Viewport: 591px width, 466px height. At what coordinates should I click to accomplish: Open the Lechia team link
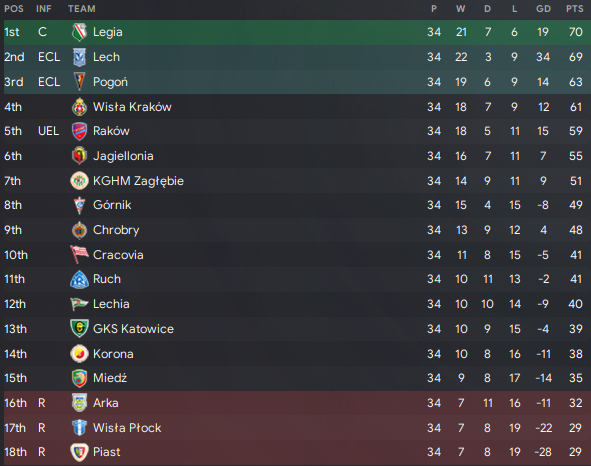coord(111,304)
